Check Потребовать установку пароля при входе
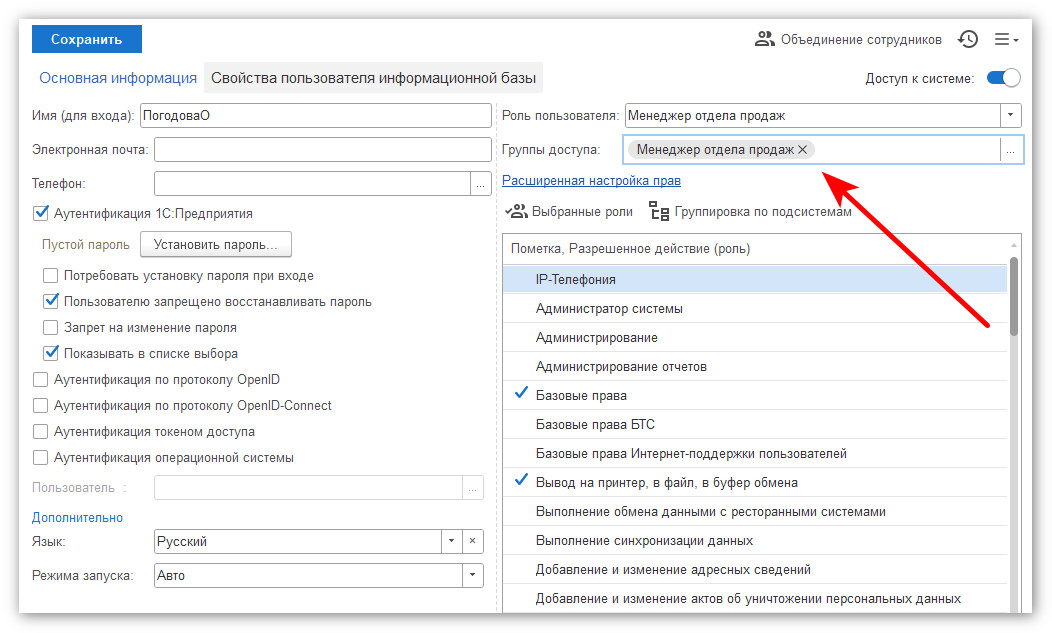 click(x=50, y=276)
